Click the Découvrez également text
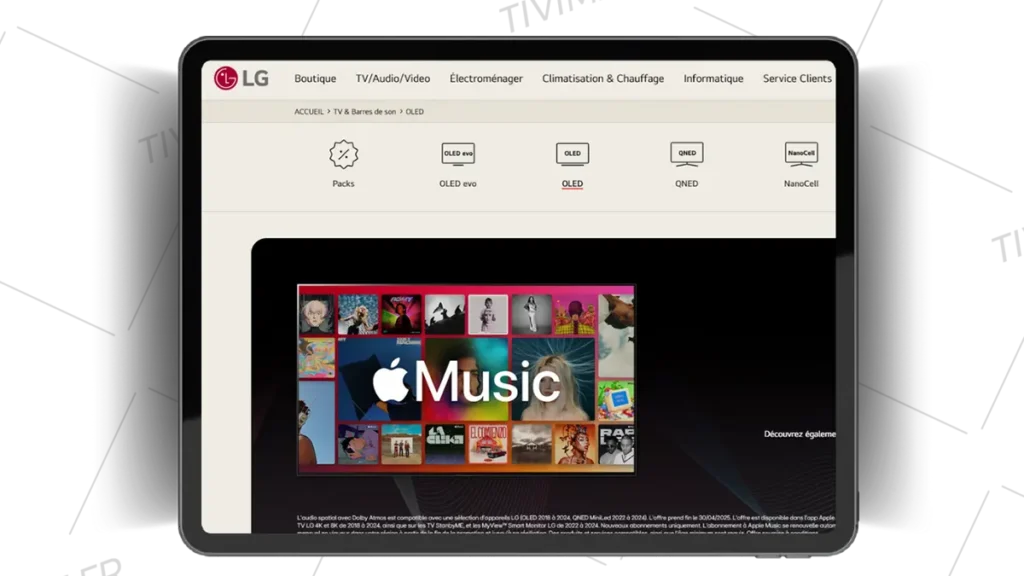 click(799, 434)
